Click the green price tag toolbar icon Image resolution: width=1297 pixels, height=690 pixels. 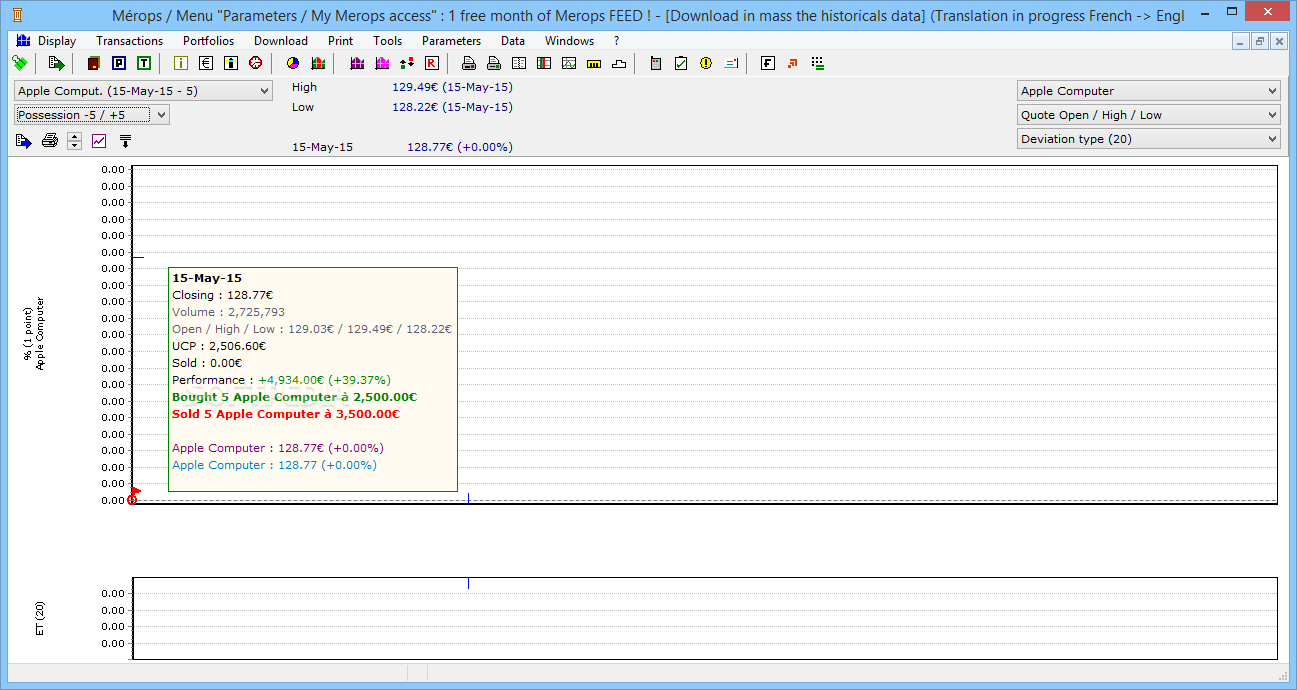point(19,63)
